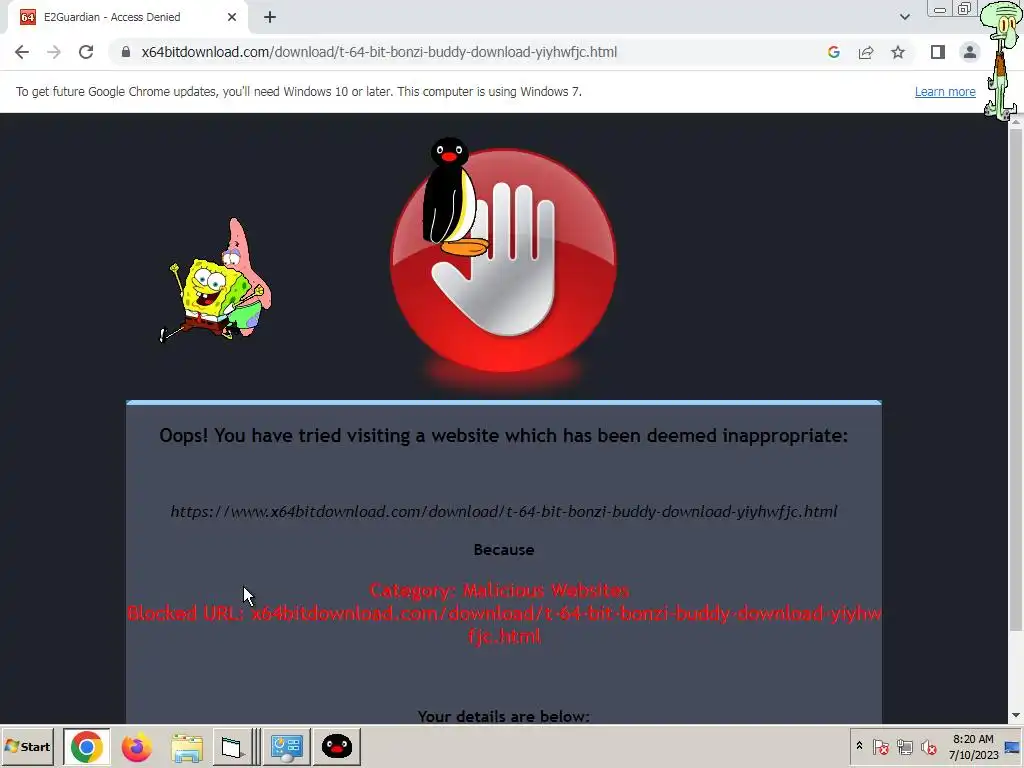Click the Google icon in address bar
The height and width of the screenshot is (768, 1024).
point(833,52)
